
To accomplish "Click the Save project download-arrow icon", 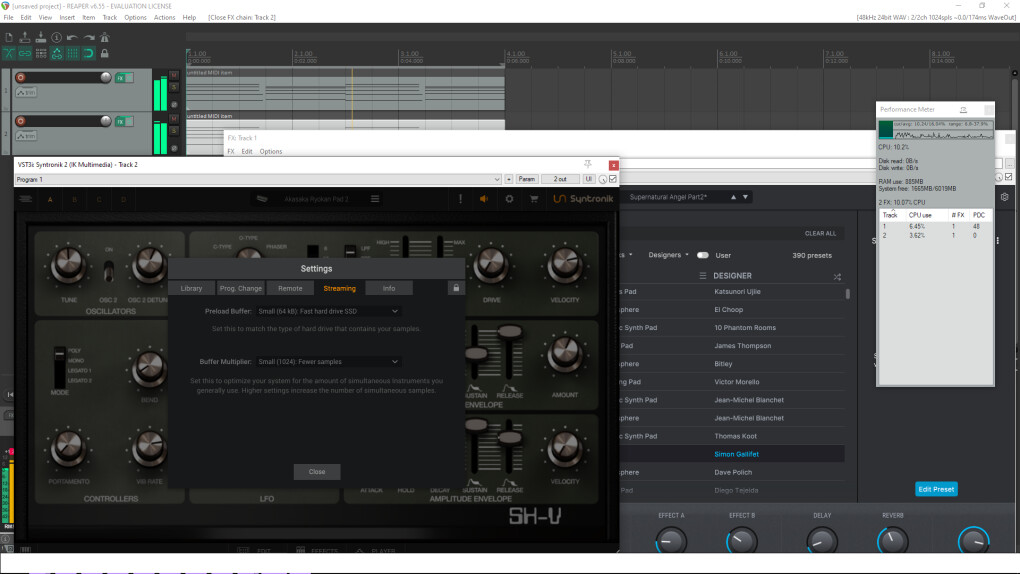I will click(x=40, y=38).
